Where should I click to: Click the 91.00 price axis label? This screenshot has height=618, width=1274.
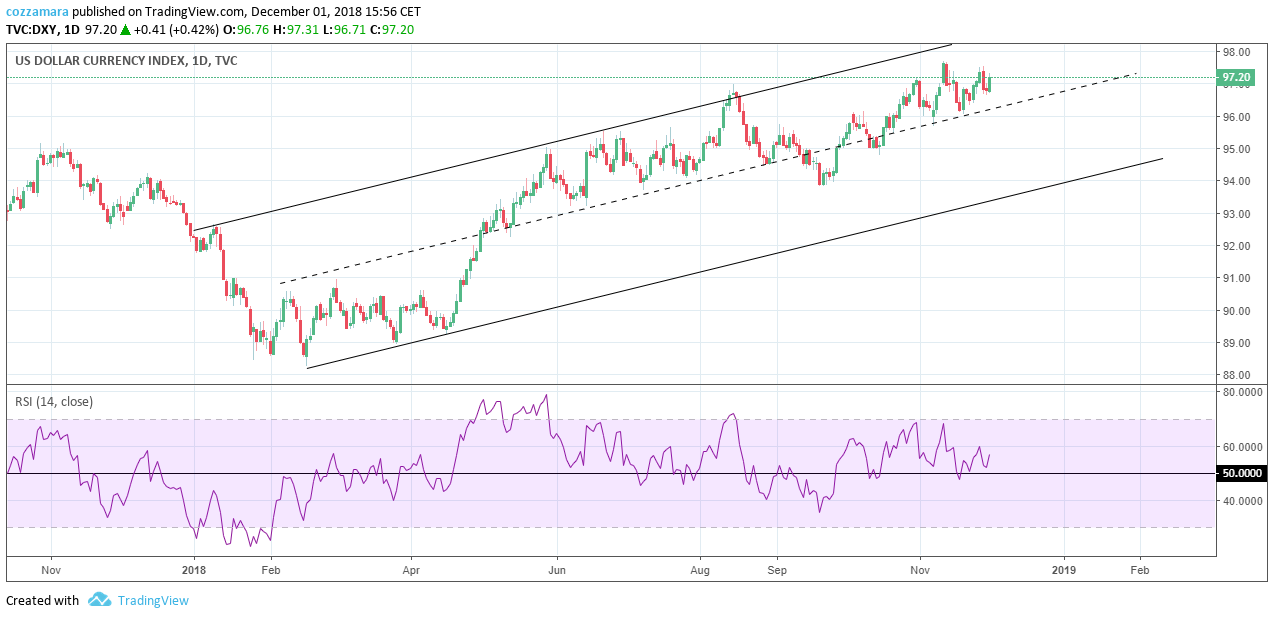(x=1237, y=278)
